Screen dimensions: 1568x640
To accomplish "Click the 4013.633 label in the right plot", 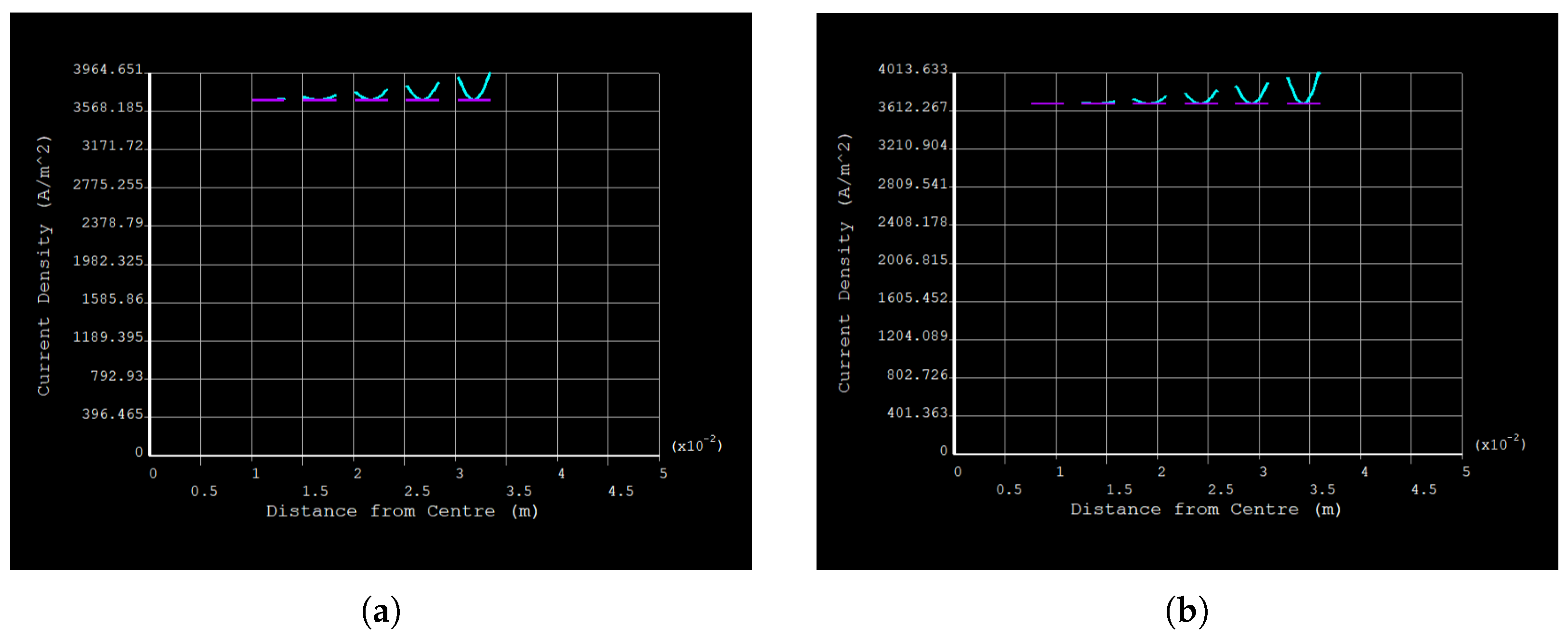I will pyautogui.click(x=912, y=69).
